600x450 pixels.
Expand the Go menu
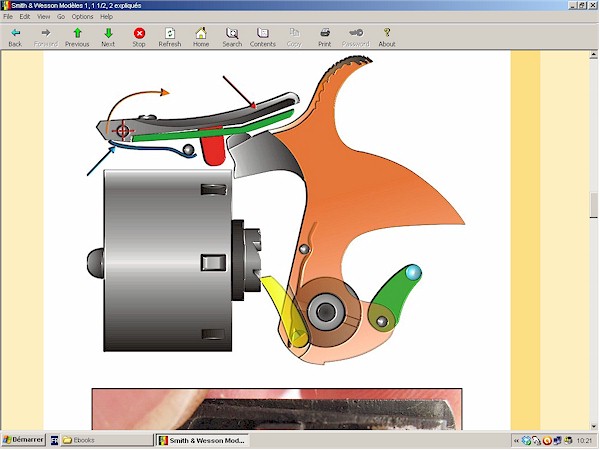click(61, 17)
